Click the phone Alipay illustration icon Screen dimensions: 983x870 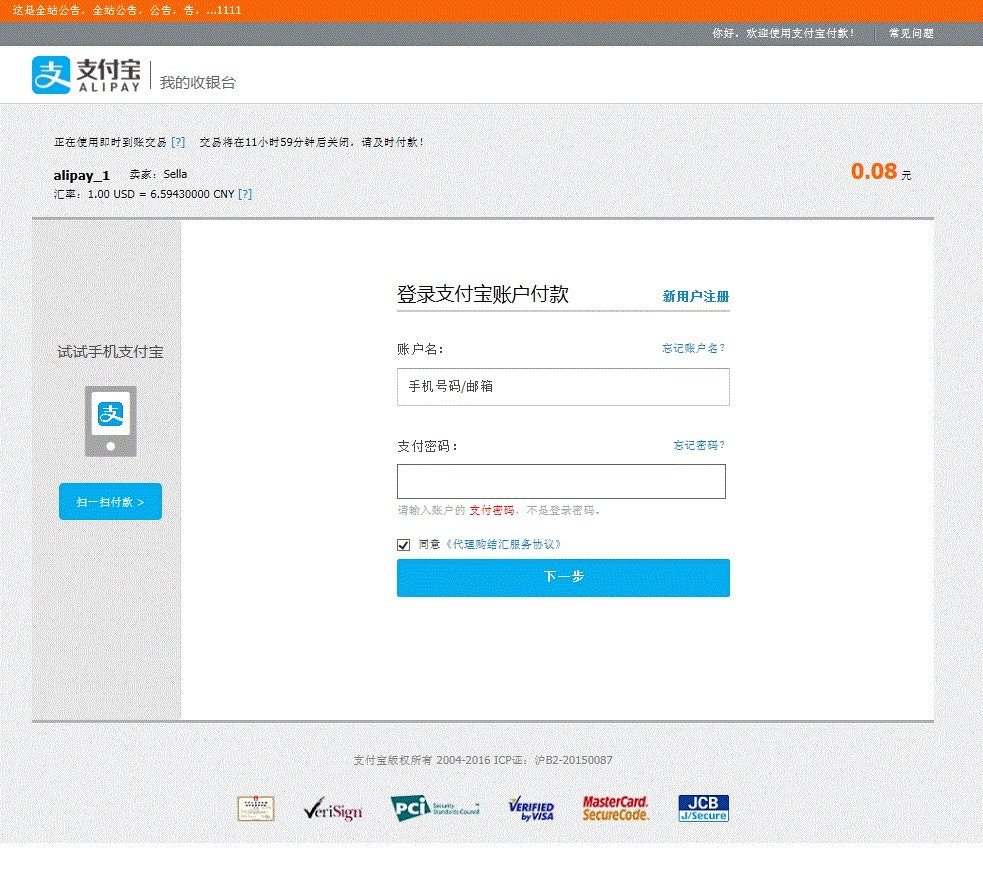110,421
